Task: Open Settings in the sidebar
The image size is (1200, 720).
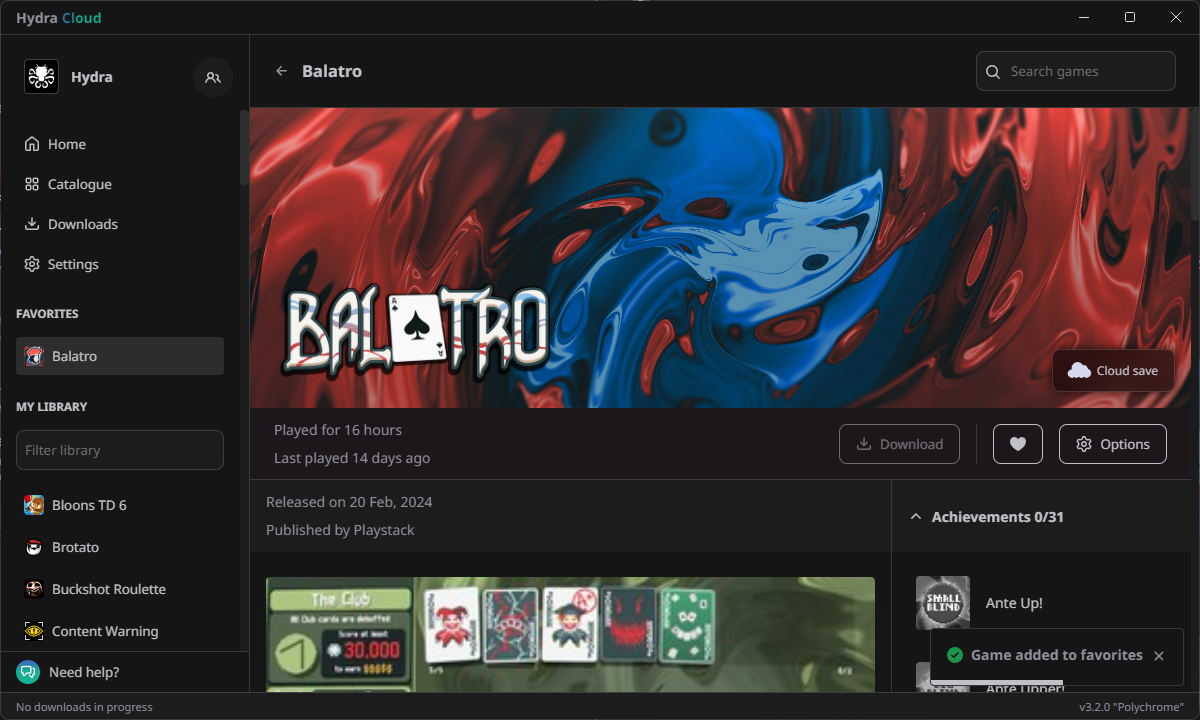Action: pyautogui.click(x=120, y=264)
